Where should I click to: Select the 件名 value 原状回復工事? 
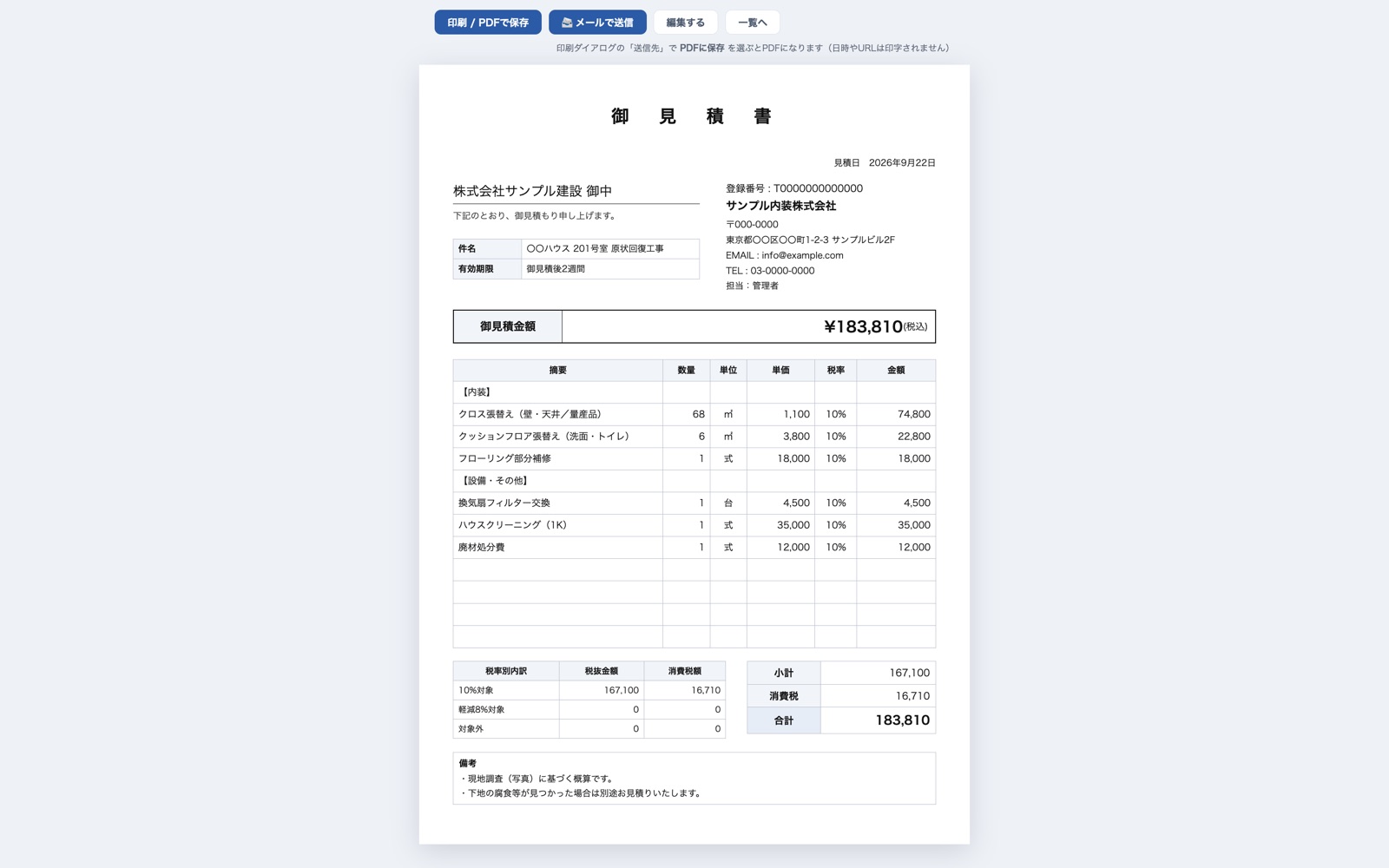610,249
